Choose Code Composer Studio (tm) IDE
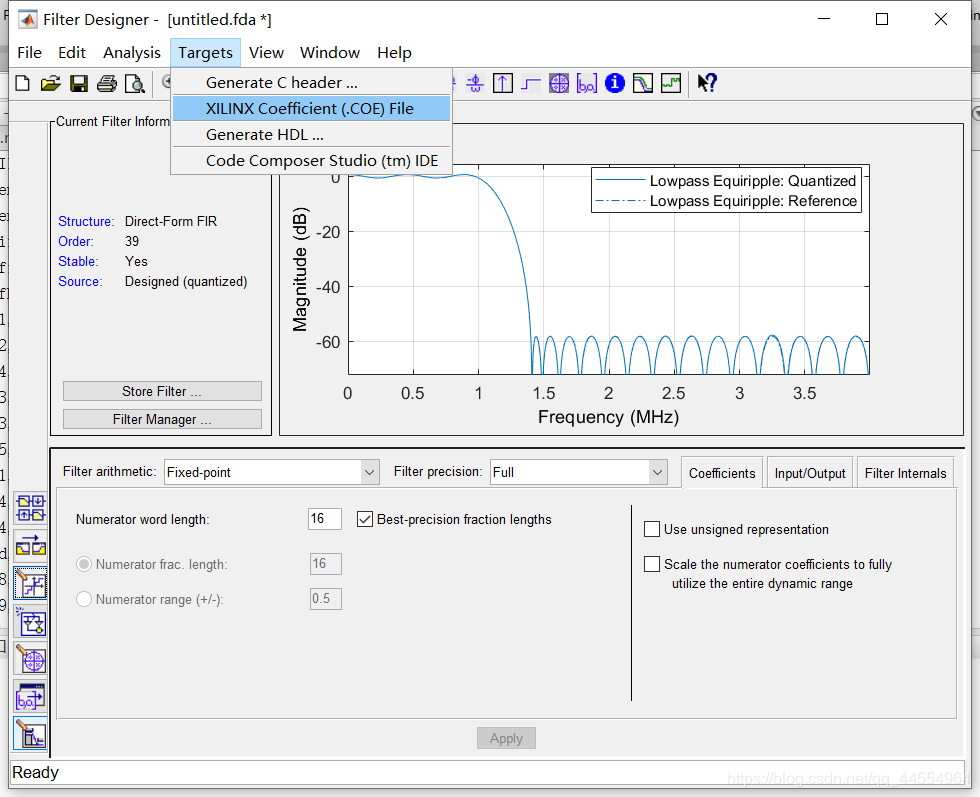 pos(311,161)
